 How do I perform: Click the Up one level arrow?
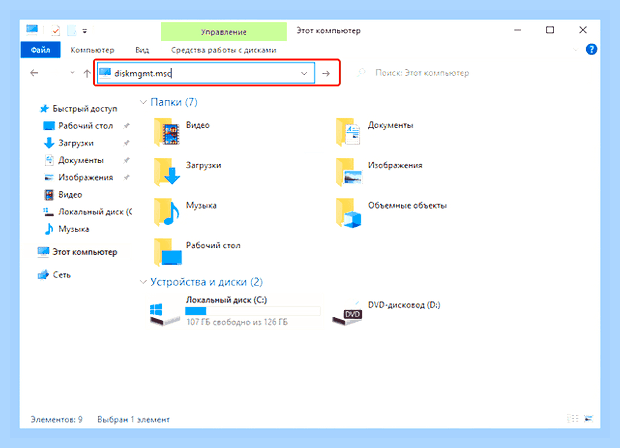coord(87,73)
